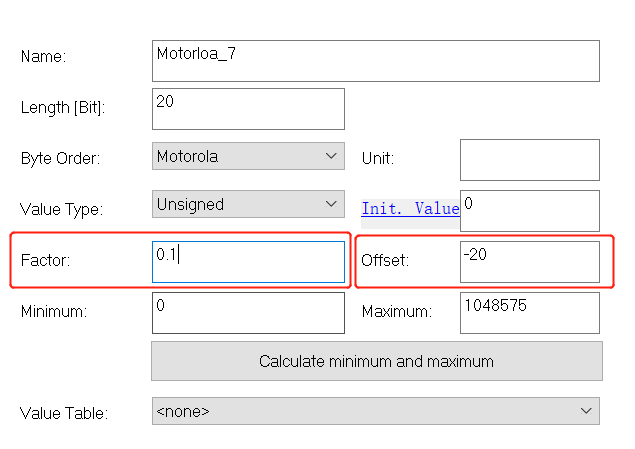The image size is (635, 449).
Task: Click the Name input field
Action: pyautogui.click(x=375, y=60)
